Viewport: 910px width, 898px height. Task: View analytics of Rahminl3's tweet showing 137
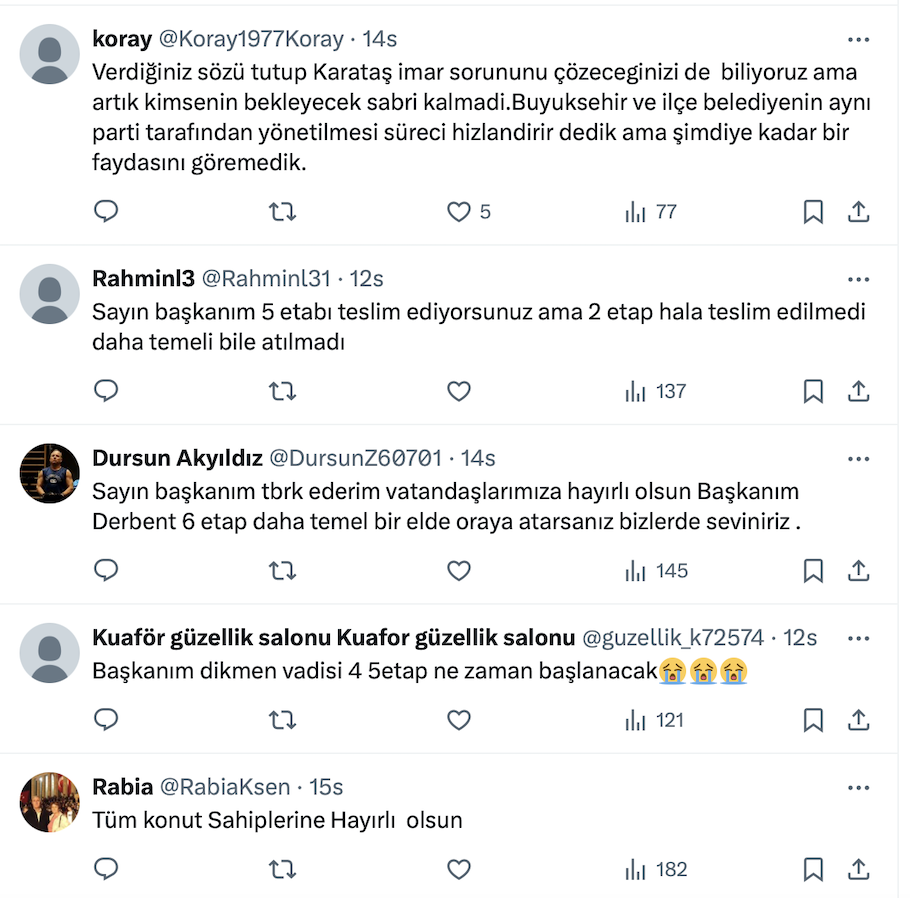(x=656, y=391)
